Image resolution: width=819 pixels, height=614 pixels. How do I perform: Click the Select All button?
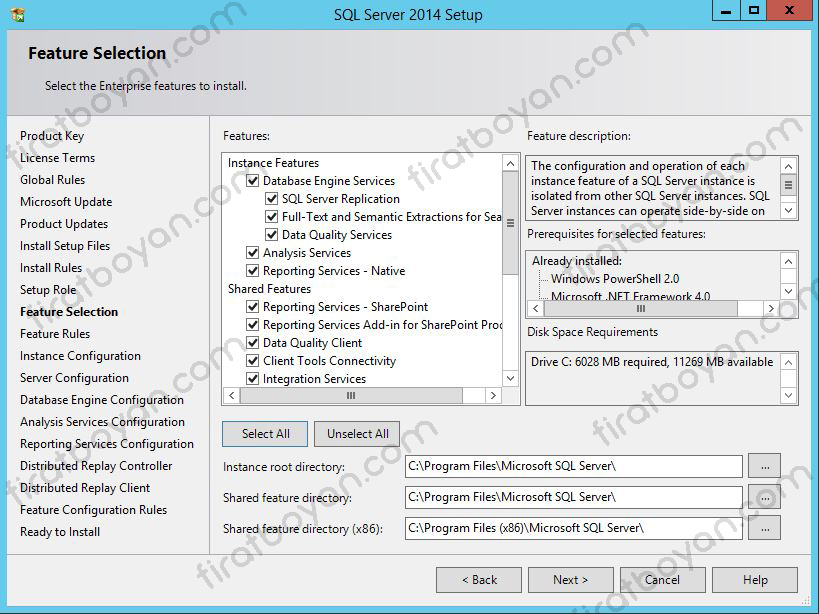click(265, 434)
